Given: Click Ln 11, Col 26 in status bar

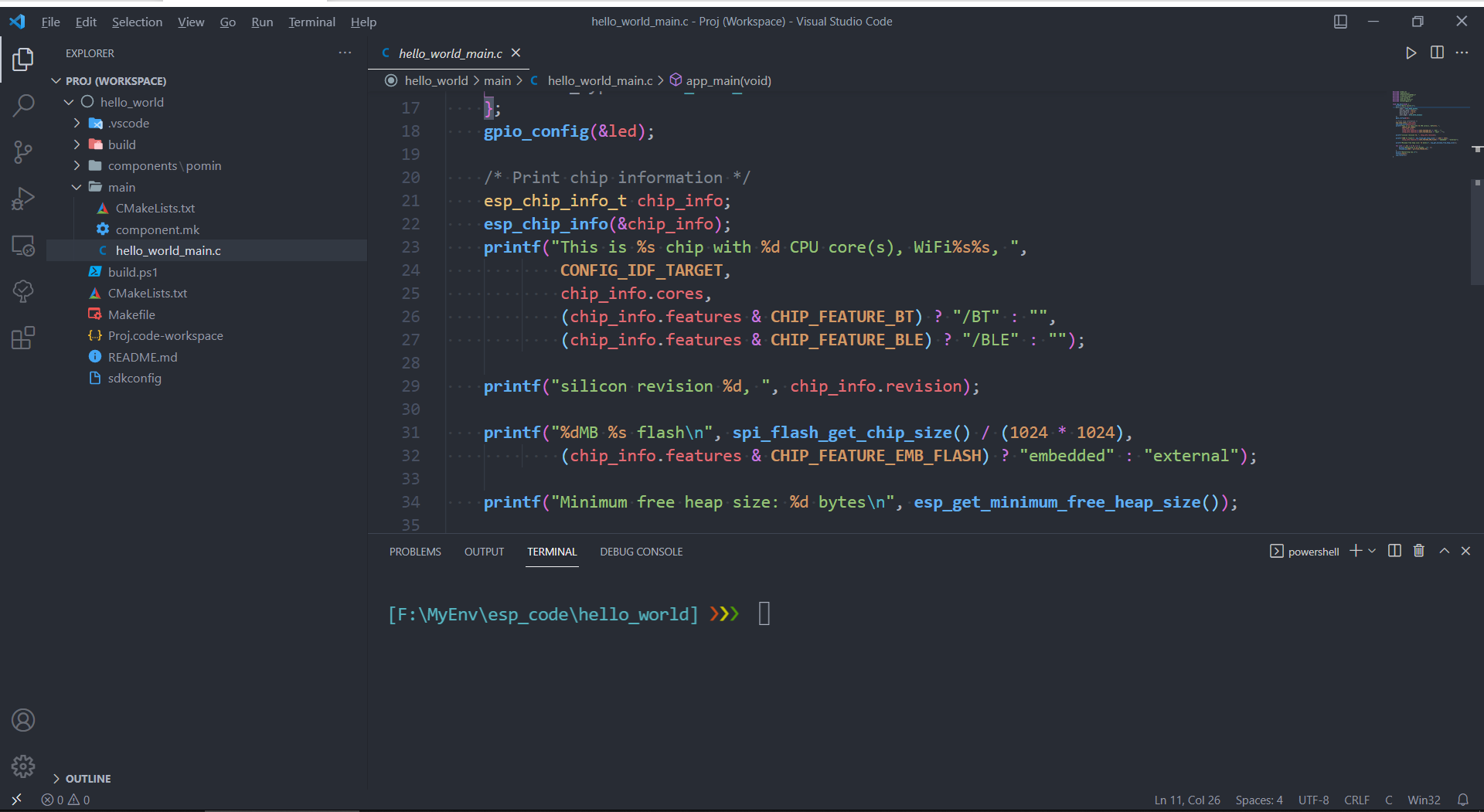Looking at the screenshot, I should click(x=1187, y=800).
